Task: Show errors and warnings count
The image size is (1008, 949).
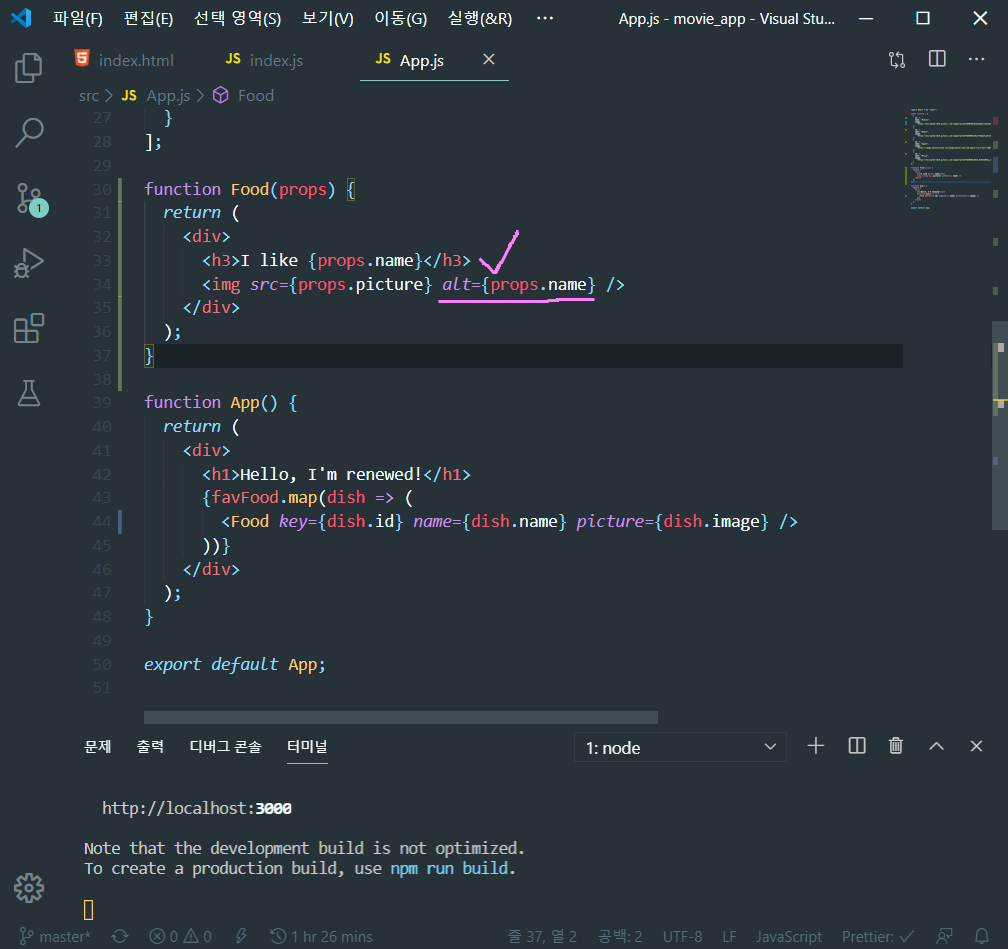Action: click(181, 937)
